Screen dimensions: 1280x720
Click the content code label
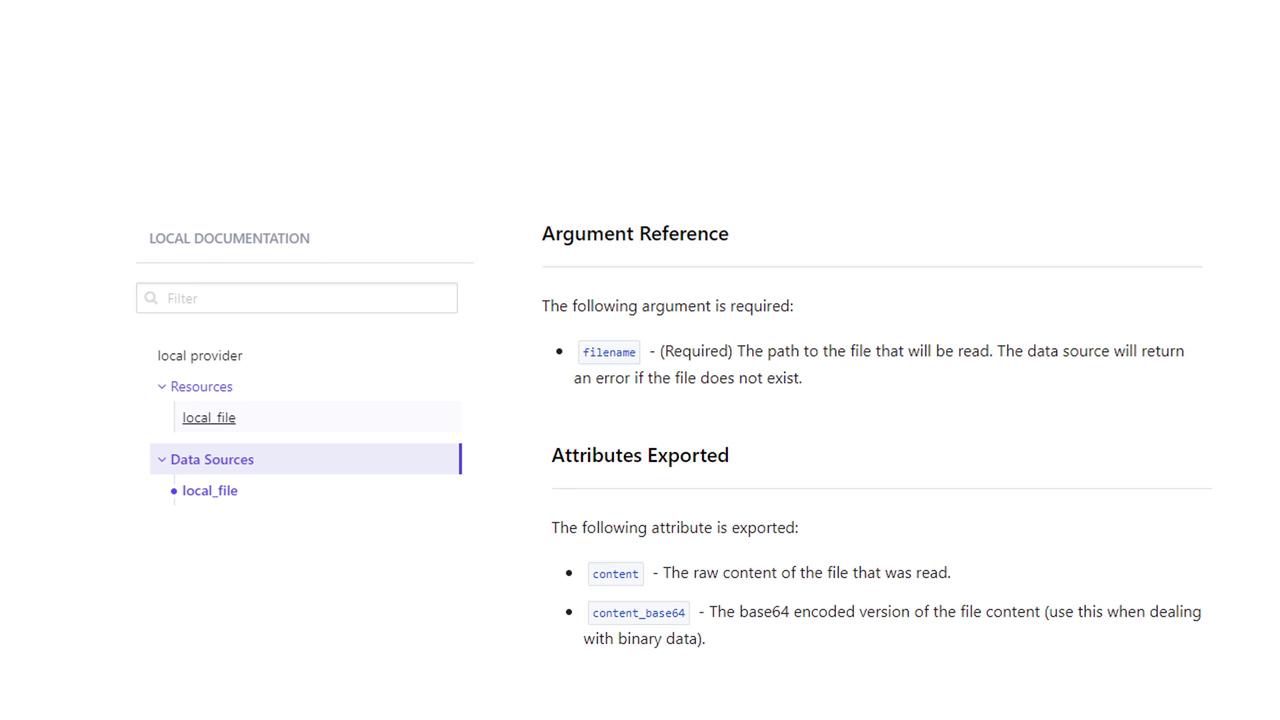click(x=615, y=574)
